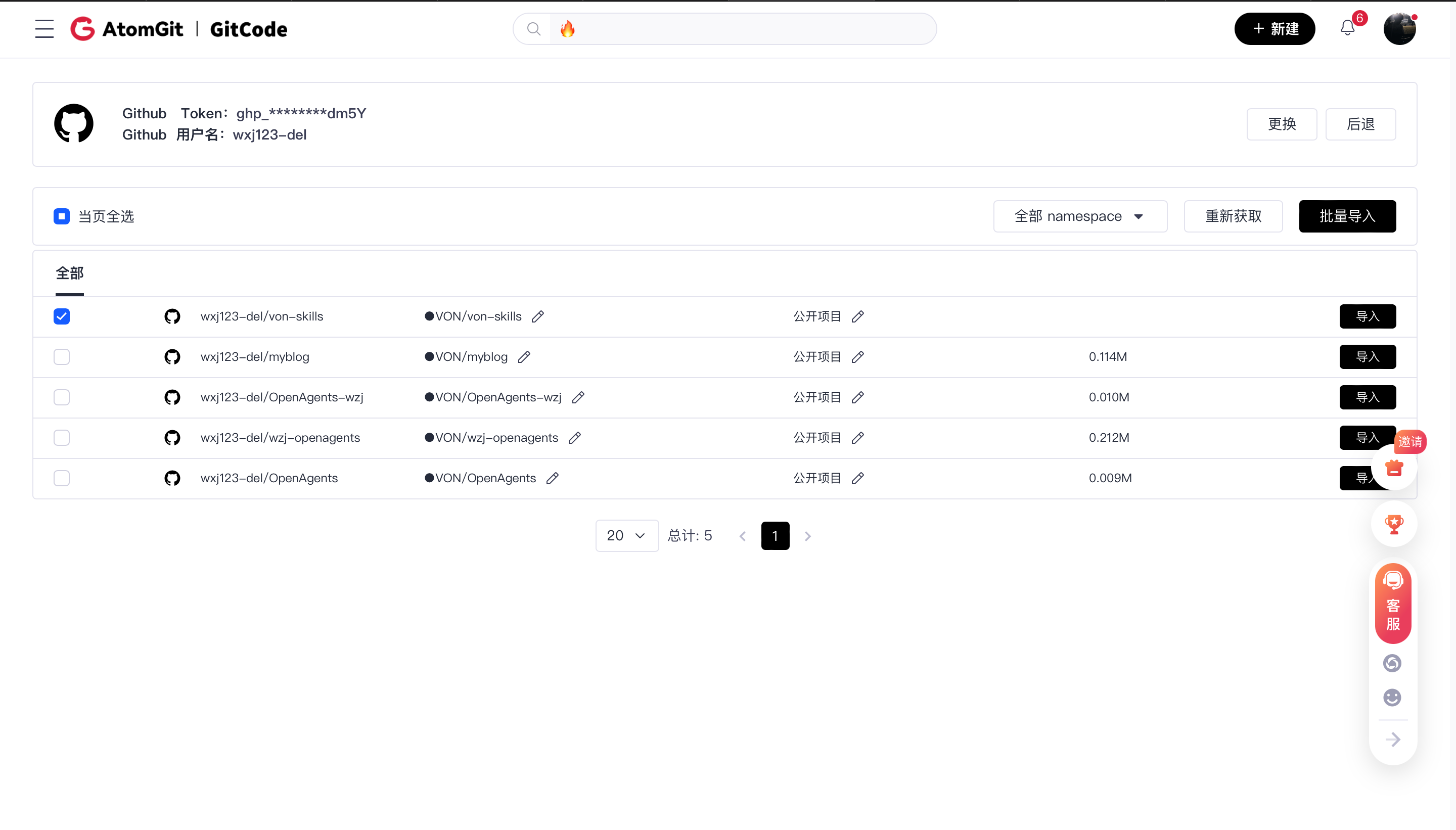Open the user avatar menu
The width and height of the screenshot is (1456, 830).
tap(1399, 28)
